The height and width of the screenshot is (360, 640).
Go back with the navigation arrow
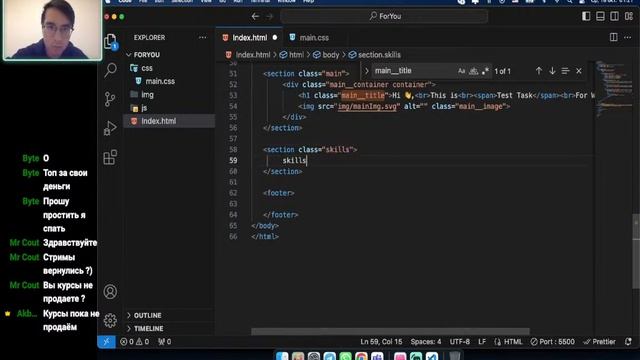pos(256,16)
